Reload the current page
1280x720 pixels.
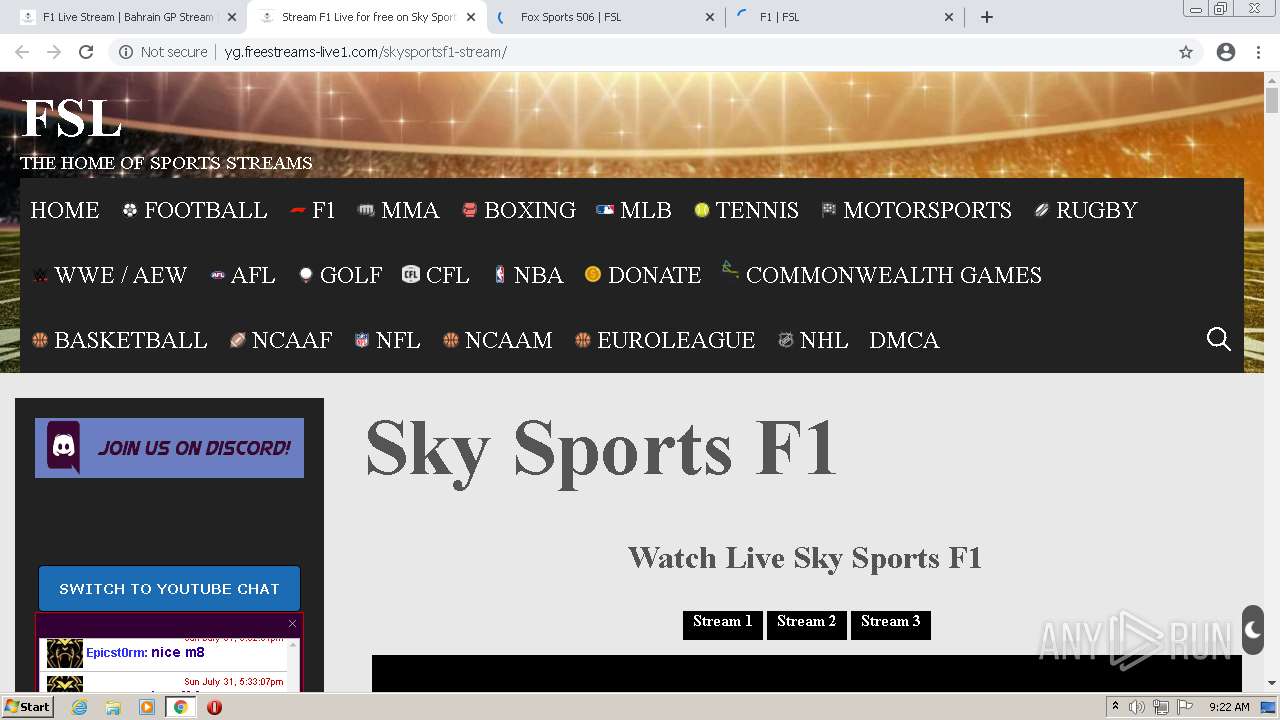pyautogui.click(x=86, y=52)
